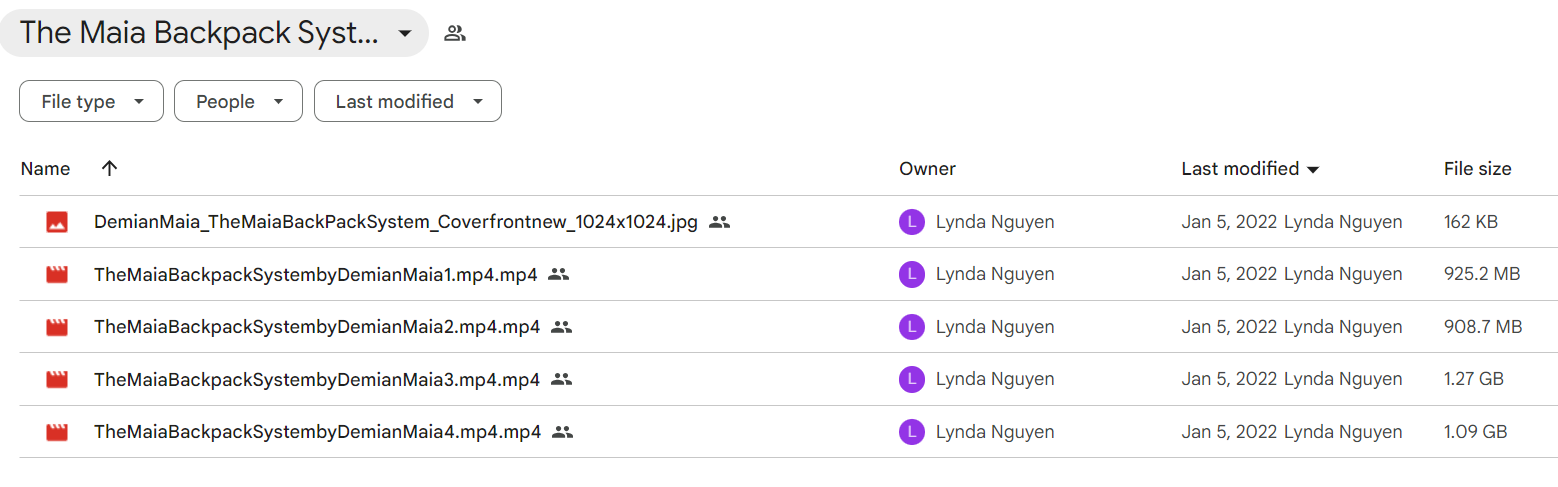Open the People filter dropdown
The image size is (1558, 487).
tap(238, 101)
